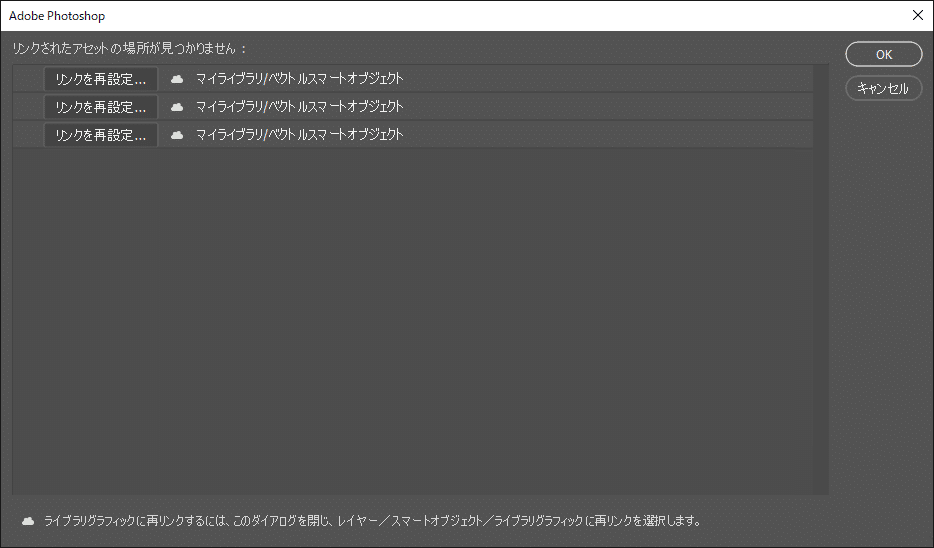Click リンクを再設定 in the second asset row
The image size is (934, 548).
coord(101,107)
